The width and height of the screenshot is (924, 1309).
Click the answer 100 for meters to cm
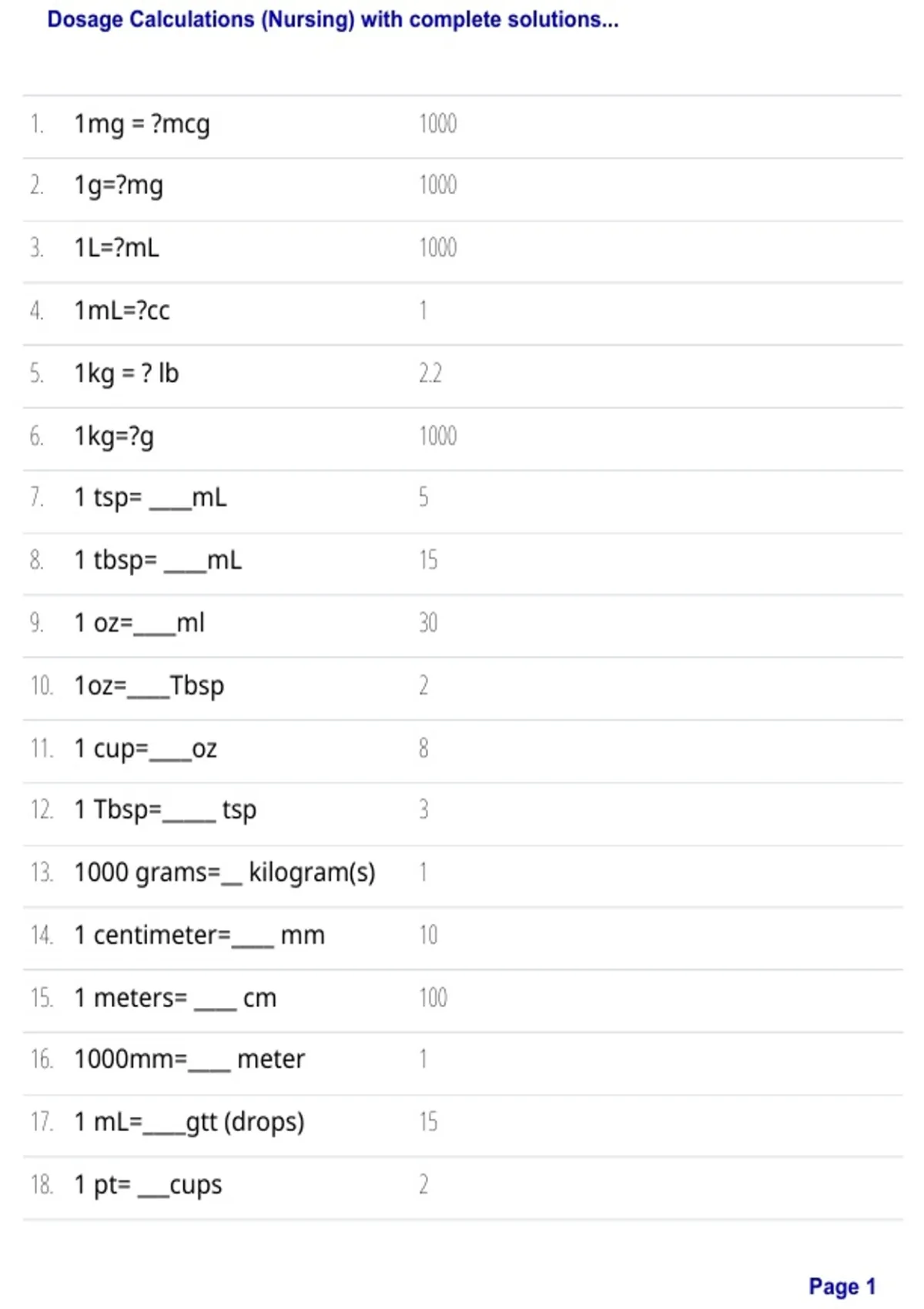(x=433, y=997)
